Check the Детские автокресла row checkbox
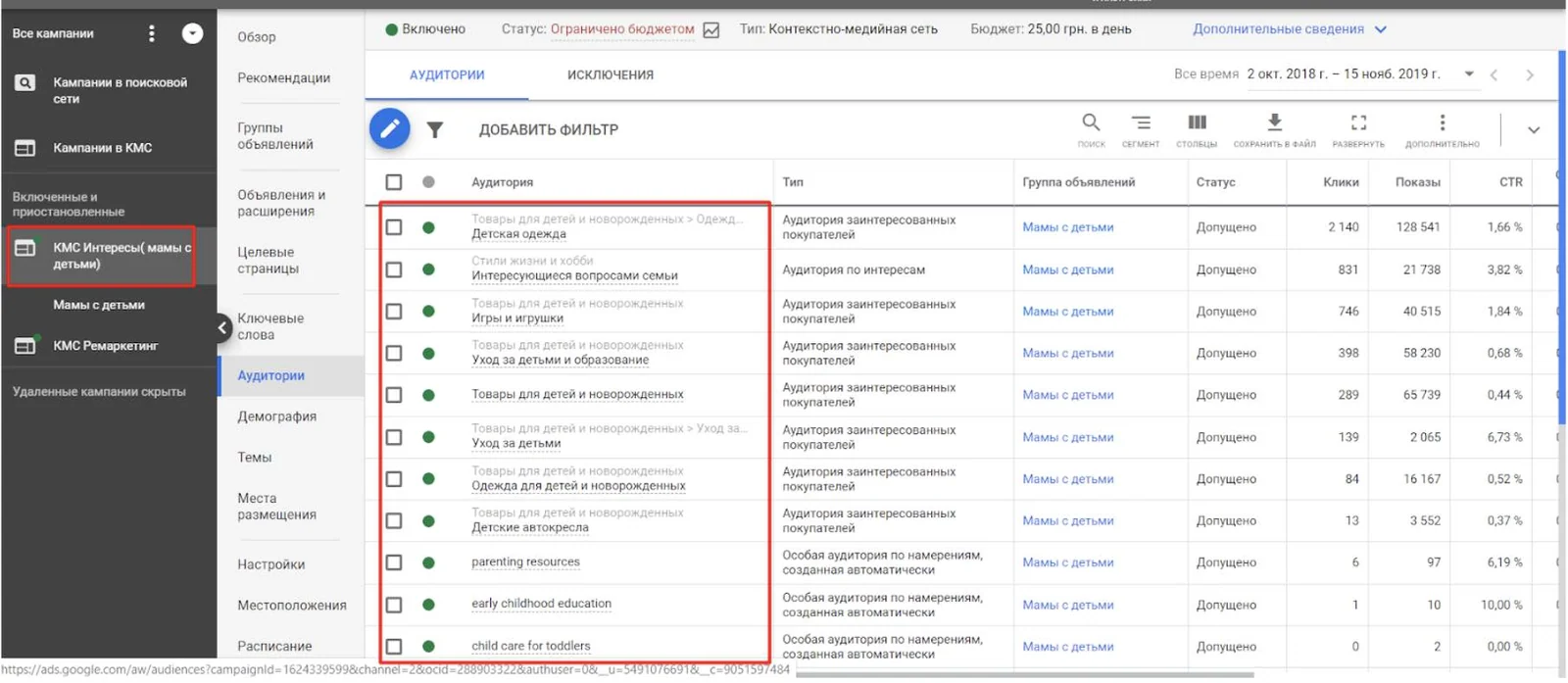1568x683 pixels. point(394,521)
